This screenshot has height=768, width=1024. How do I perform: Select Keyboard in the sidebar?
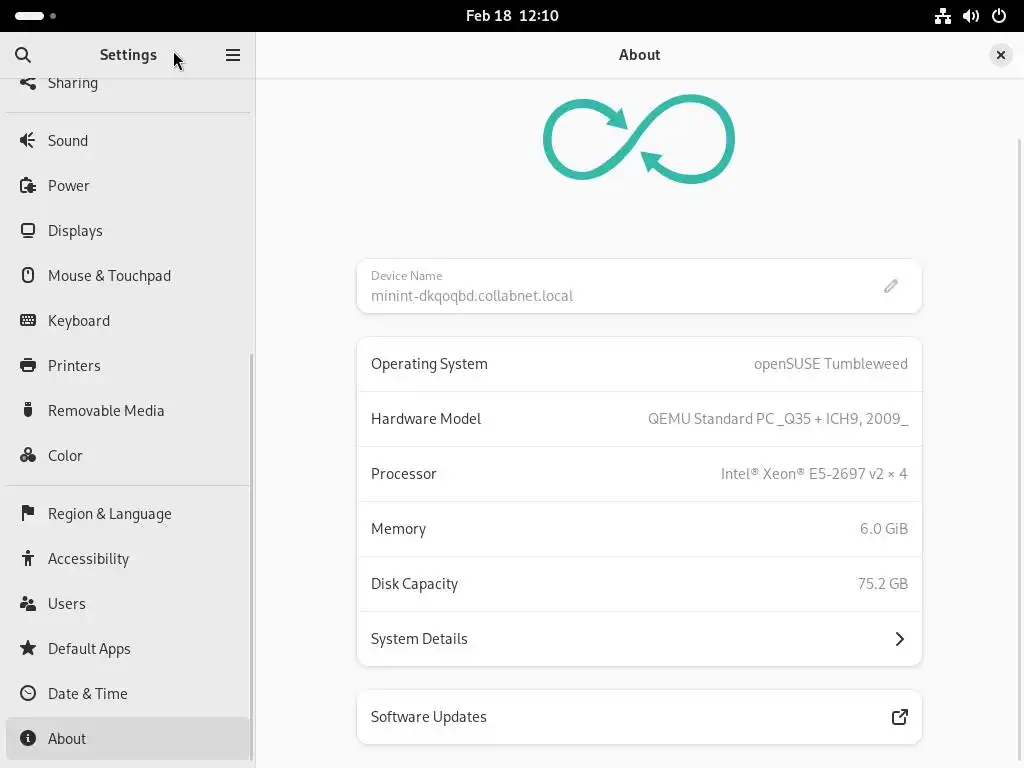[x=128, y=321]
